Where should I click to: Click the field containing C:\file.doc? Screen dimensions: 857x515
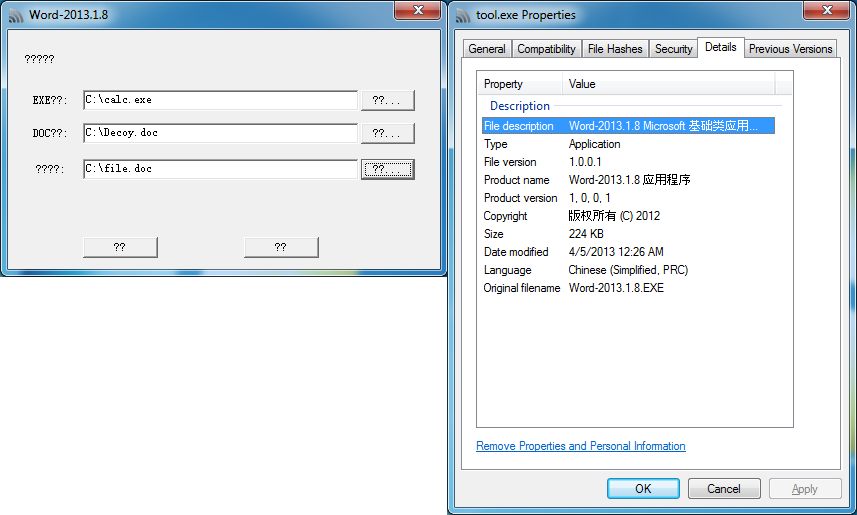pyautogui.click(x=220, y=169)
